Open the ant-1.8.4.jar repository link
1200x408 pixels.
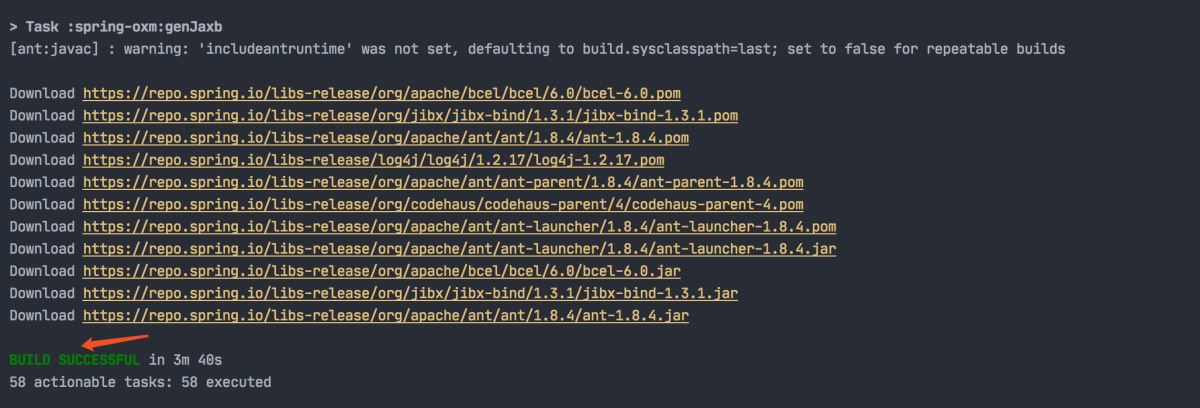point(386,316)
